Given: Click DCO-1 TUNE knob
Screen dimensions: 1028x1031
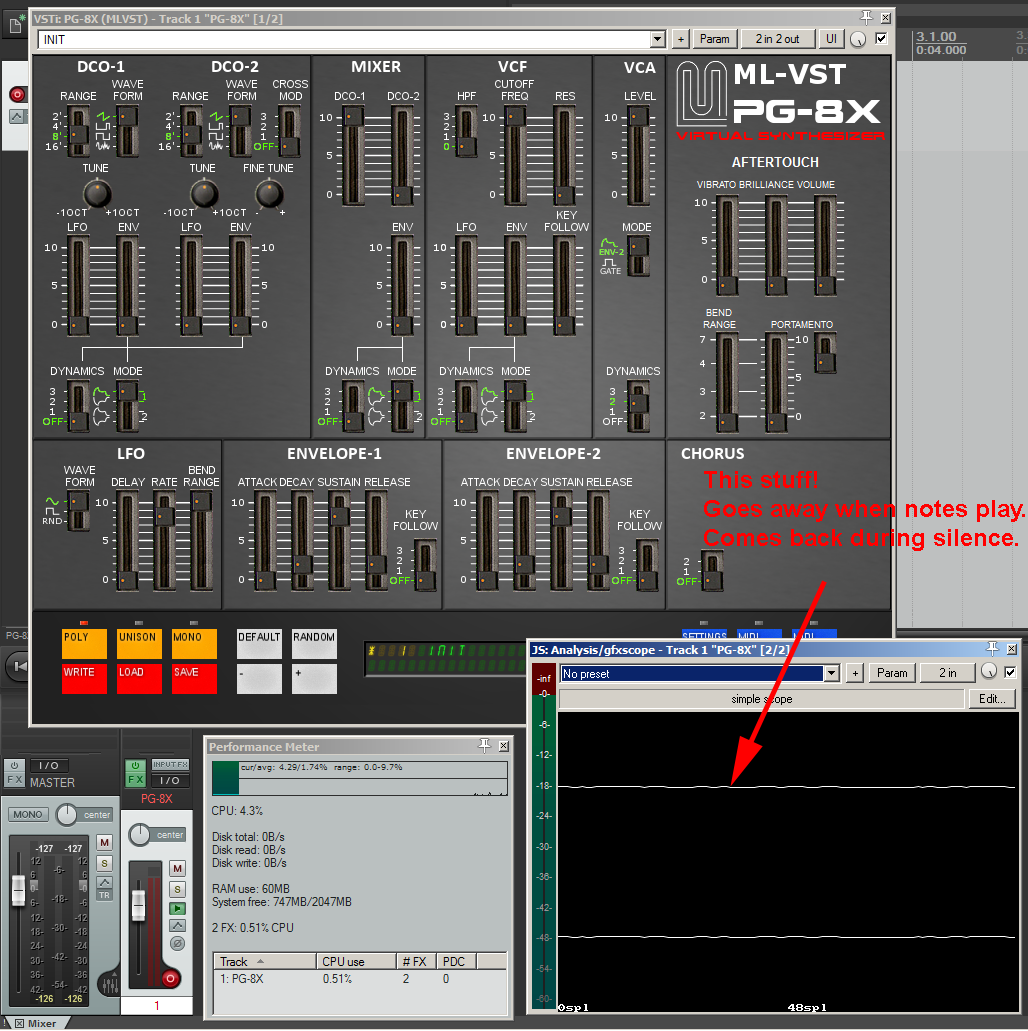Looking at the screenshot, I should [x=97, y=194].
